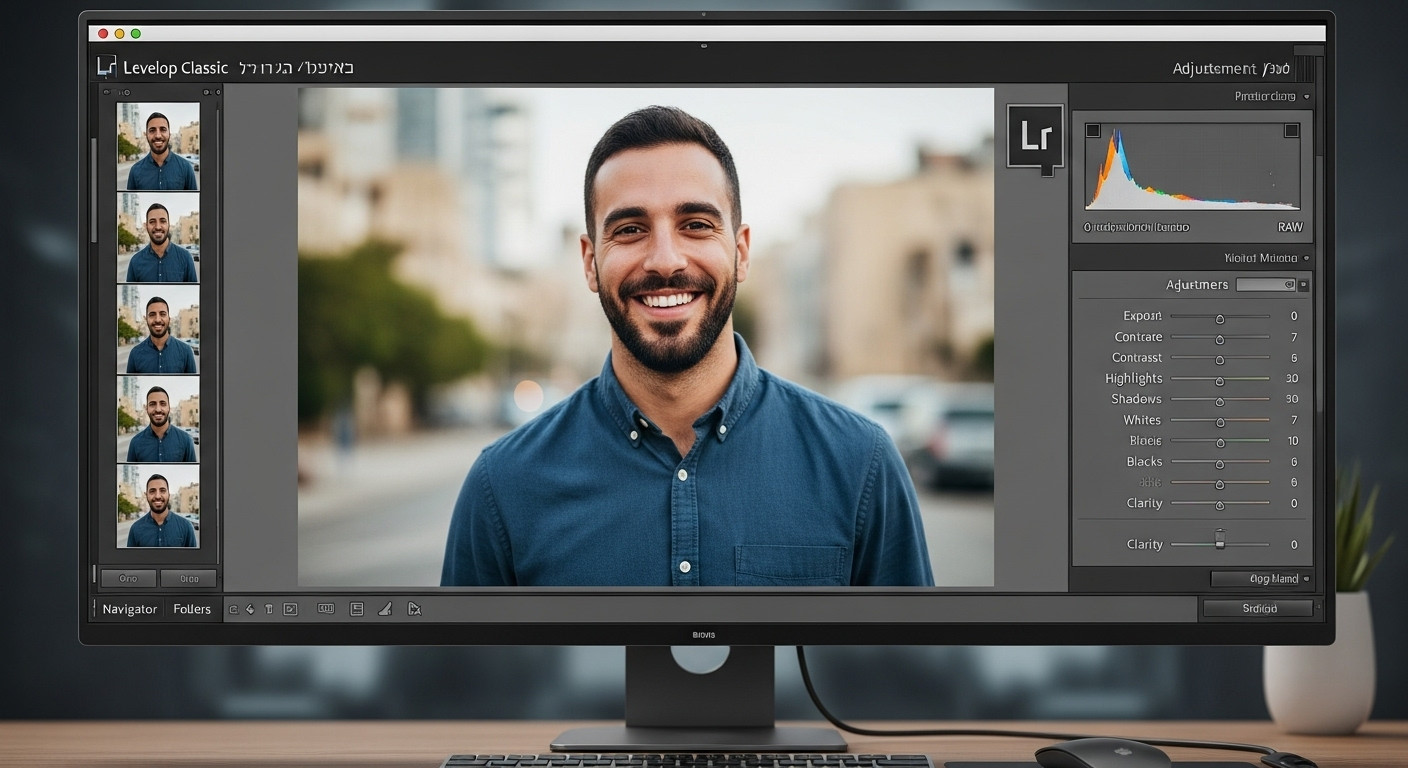1408x768 pixels.
Task: Click the page with X toolbar icon
Action: click(x=414, y=608)
